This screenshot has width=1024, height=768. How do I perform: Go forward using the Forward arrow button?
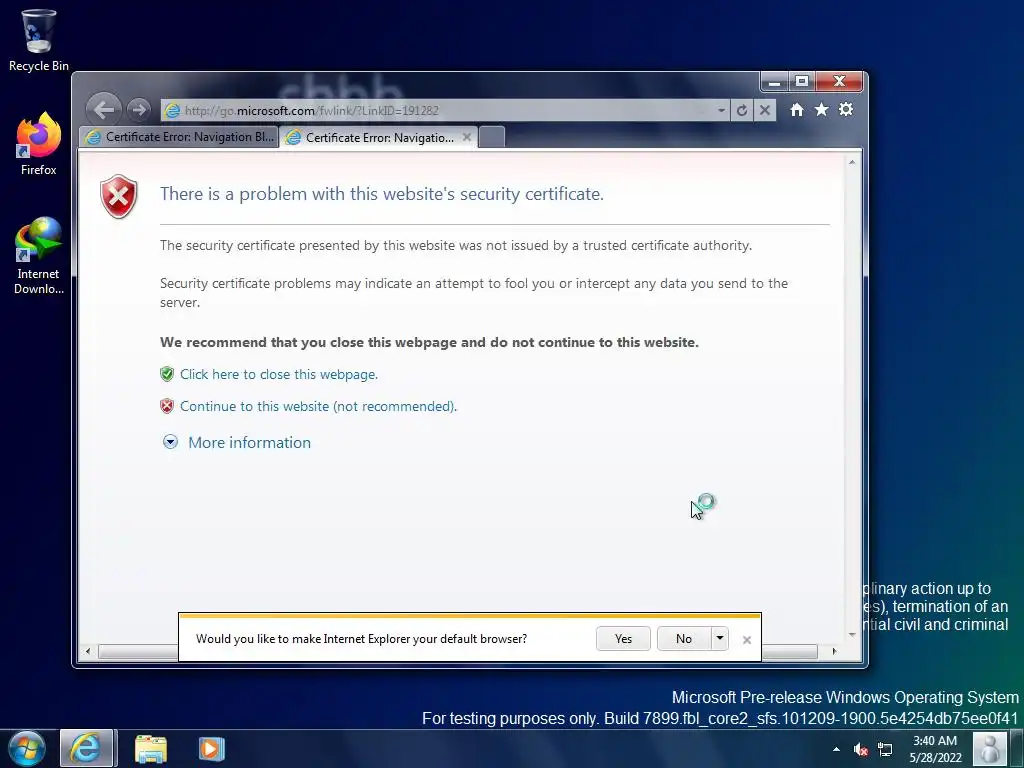(x=138, y=110)
